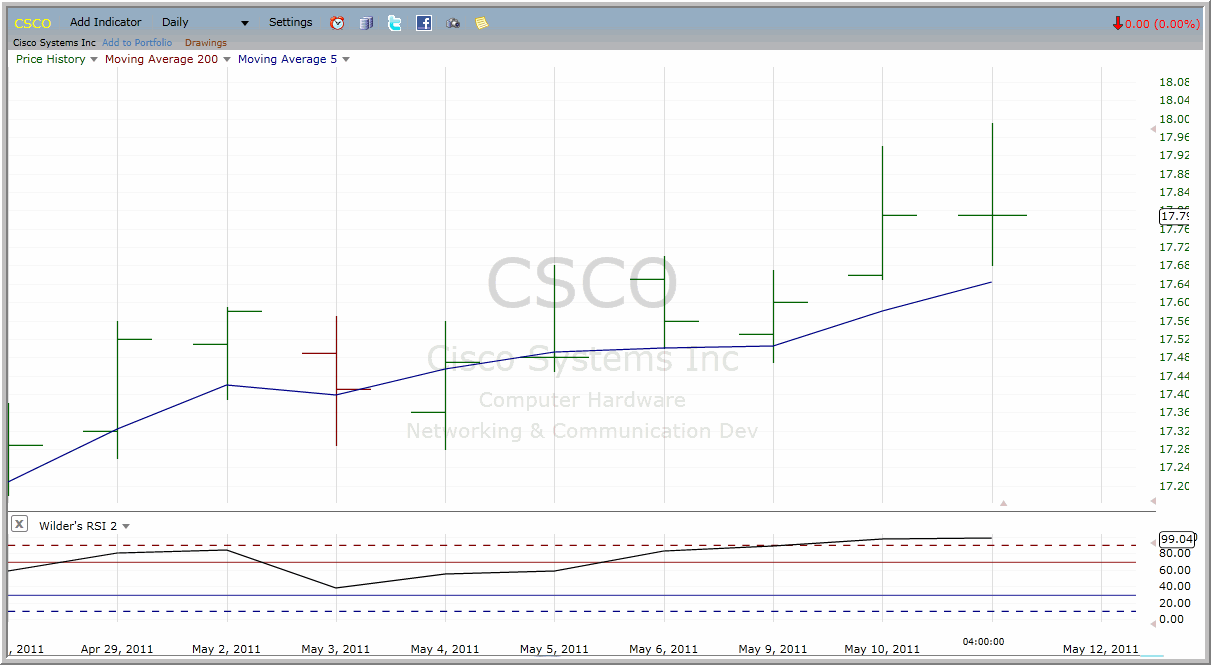Click the camera snapshot icon
This screenshot has height=665, width=1211.
pos(453,23)
